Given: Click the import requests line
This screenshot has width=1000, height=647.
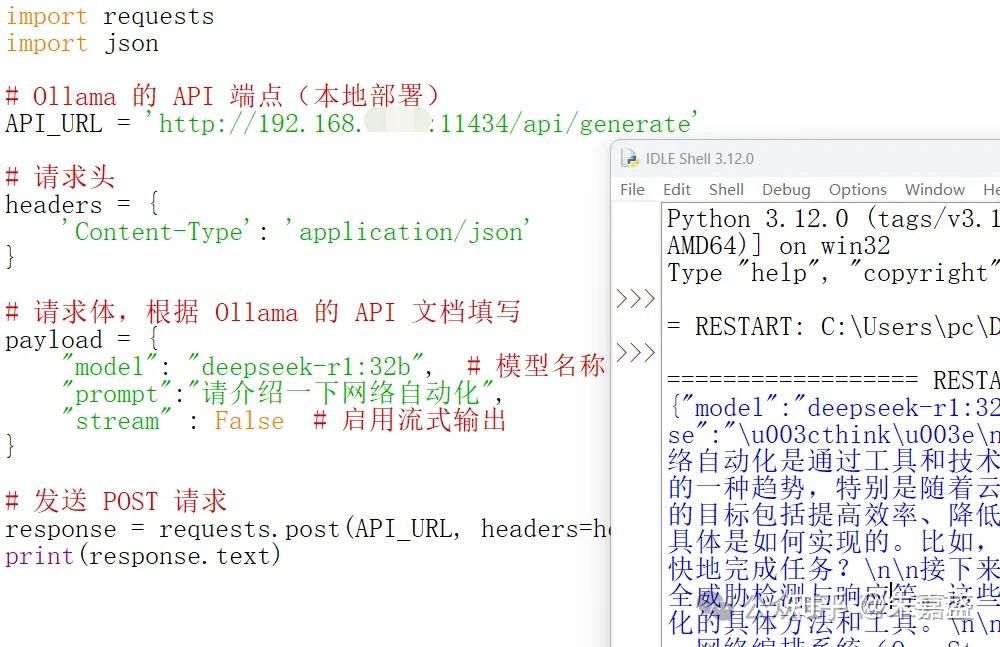Looking at the screenshot, I should point(110,16).
